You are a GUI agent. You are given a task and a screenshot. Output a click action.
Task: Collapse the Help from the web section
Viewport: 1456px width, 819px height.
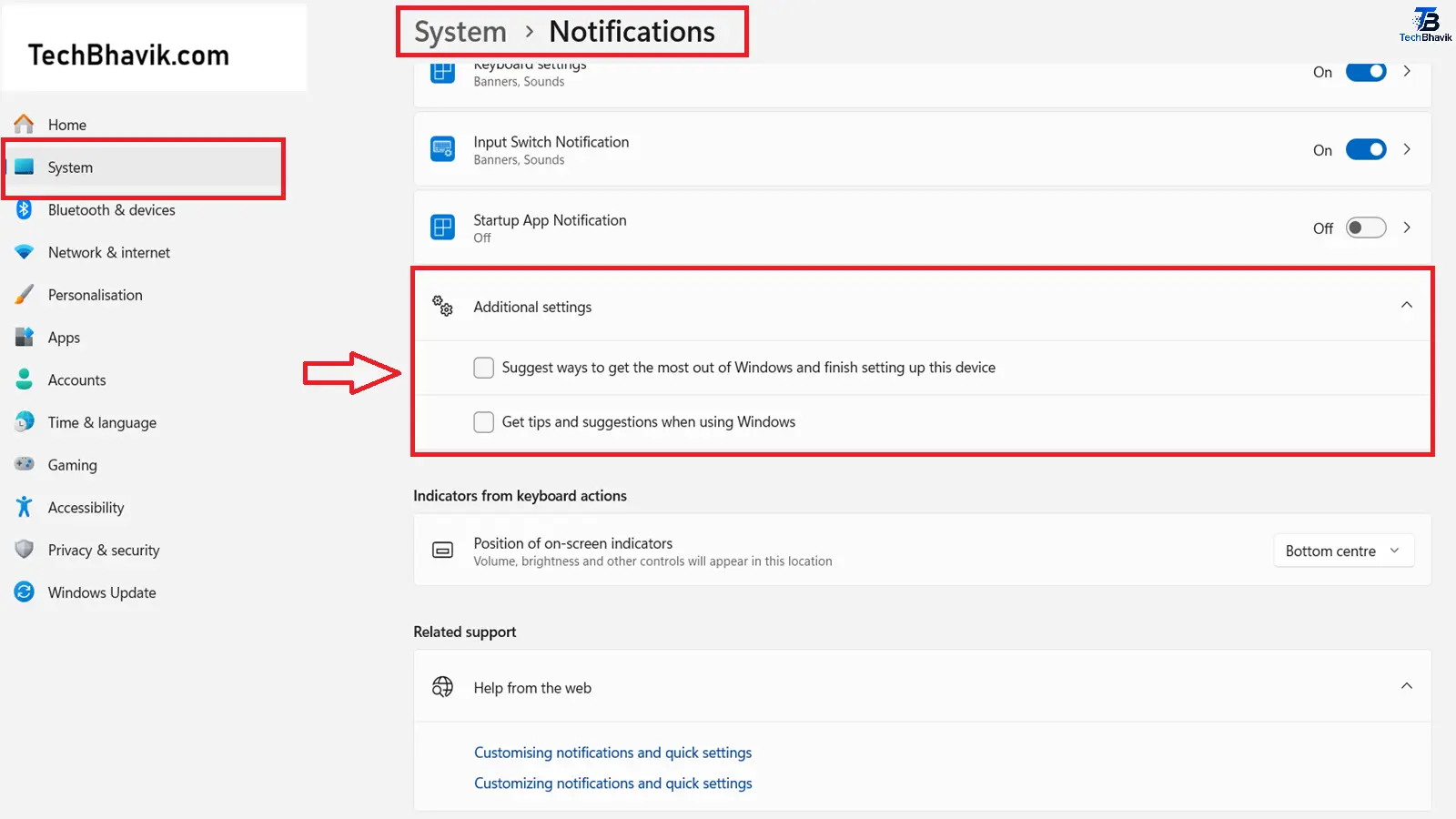1407,686
